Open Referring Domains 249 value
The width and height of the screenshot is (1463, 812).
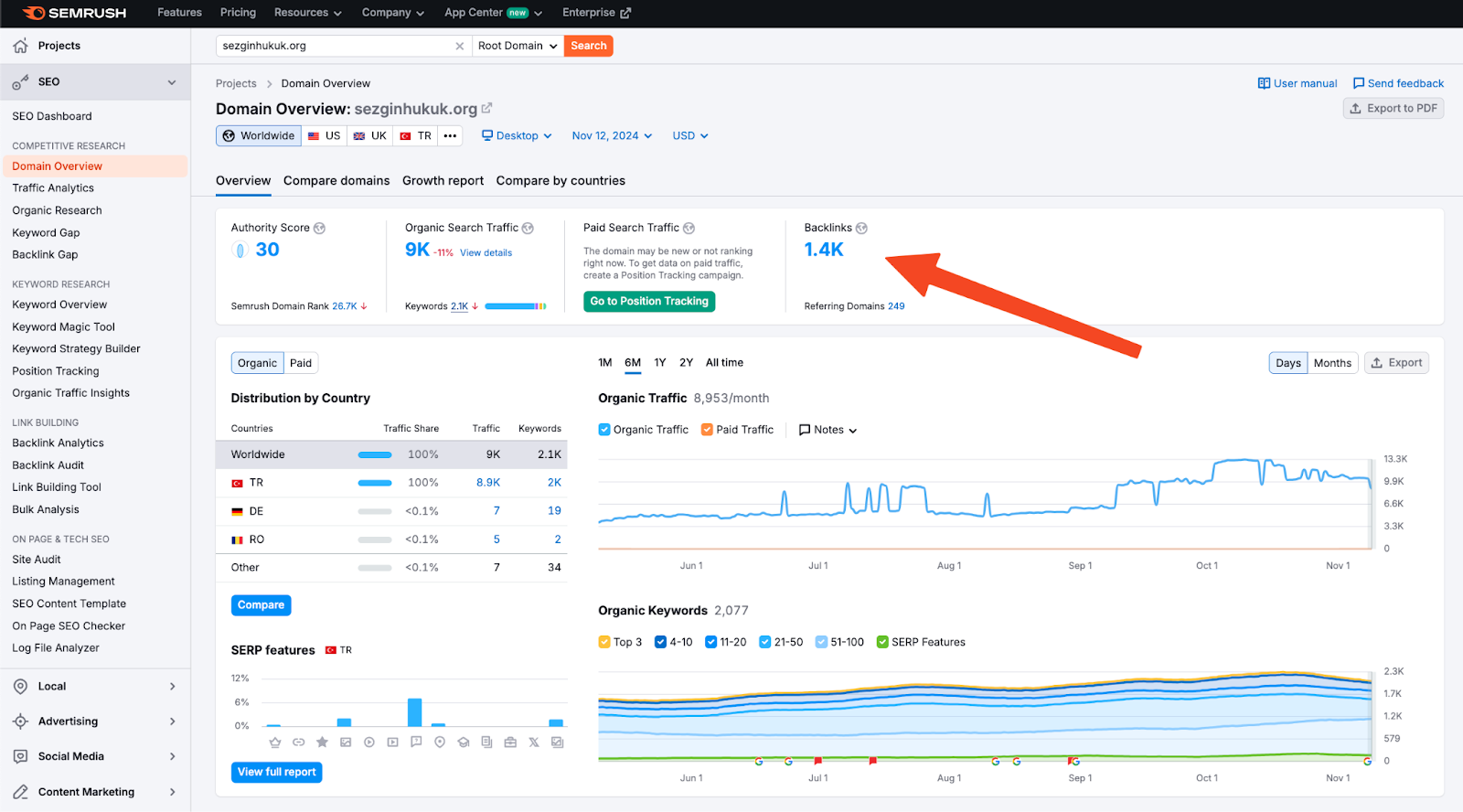click(896, 306)
